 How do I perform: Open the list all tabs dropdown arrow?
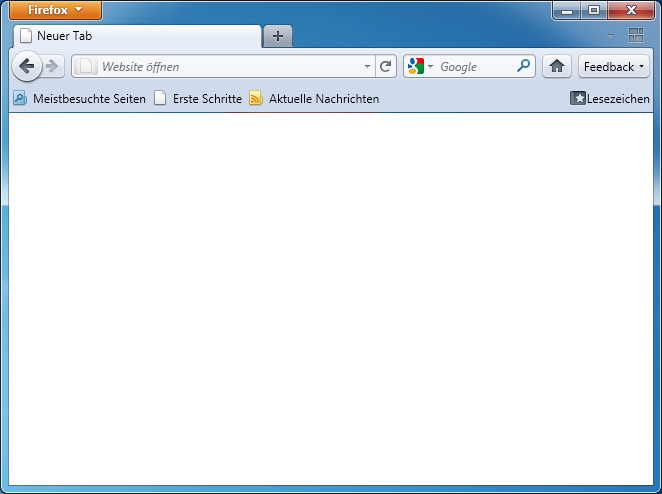click(610, 35)
